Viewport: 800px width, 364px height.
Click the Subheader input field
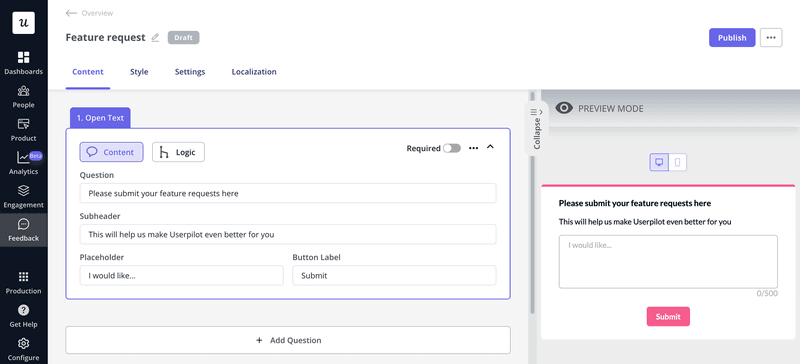(288, 234)
